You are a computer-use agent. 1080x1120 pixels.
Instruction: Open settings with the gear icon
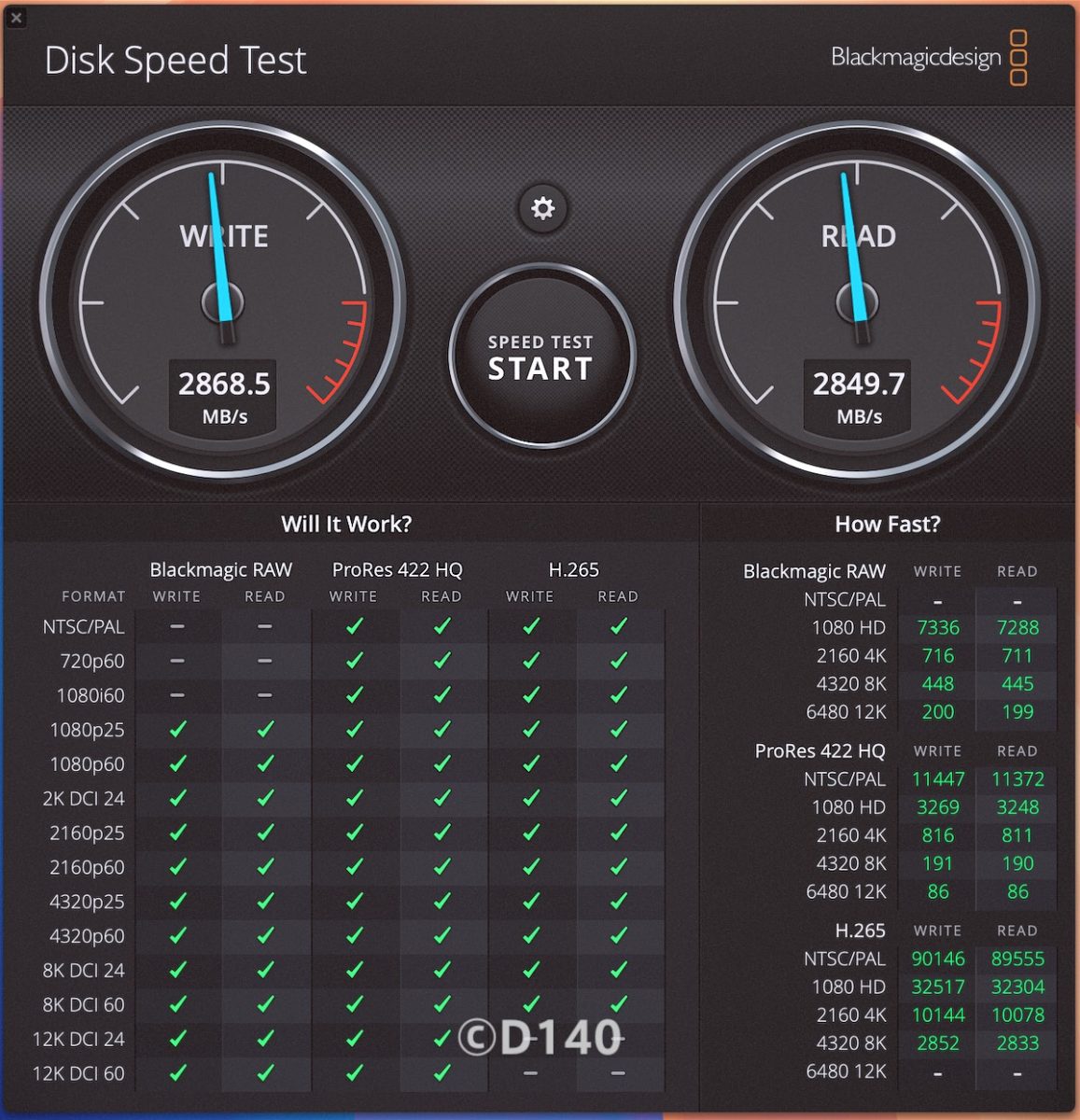[542, 207]
